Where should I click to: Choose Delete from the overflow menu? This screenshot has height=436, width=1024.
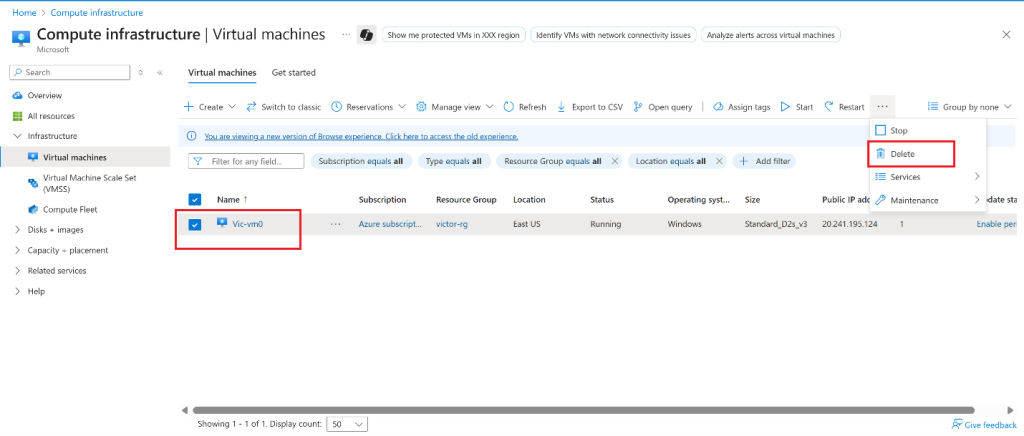pyautogui.click(x=927, y=154)
